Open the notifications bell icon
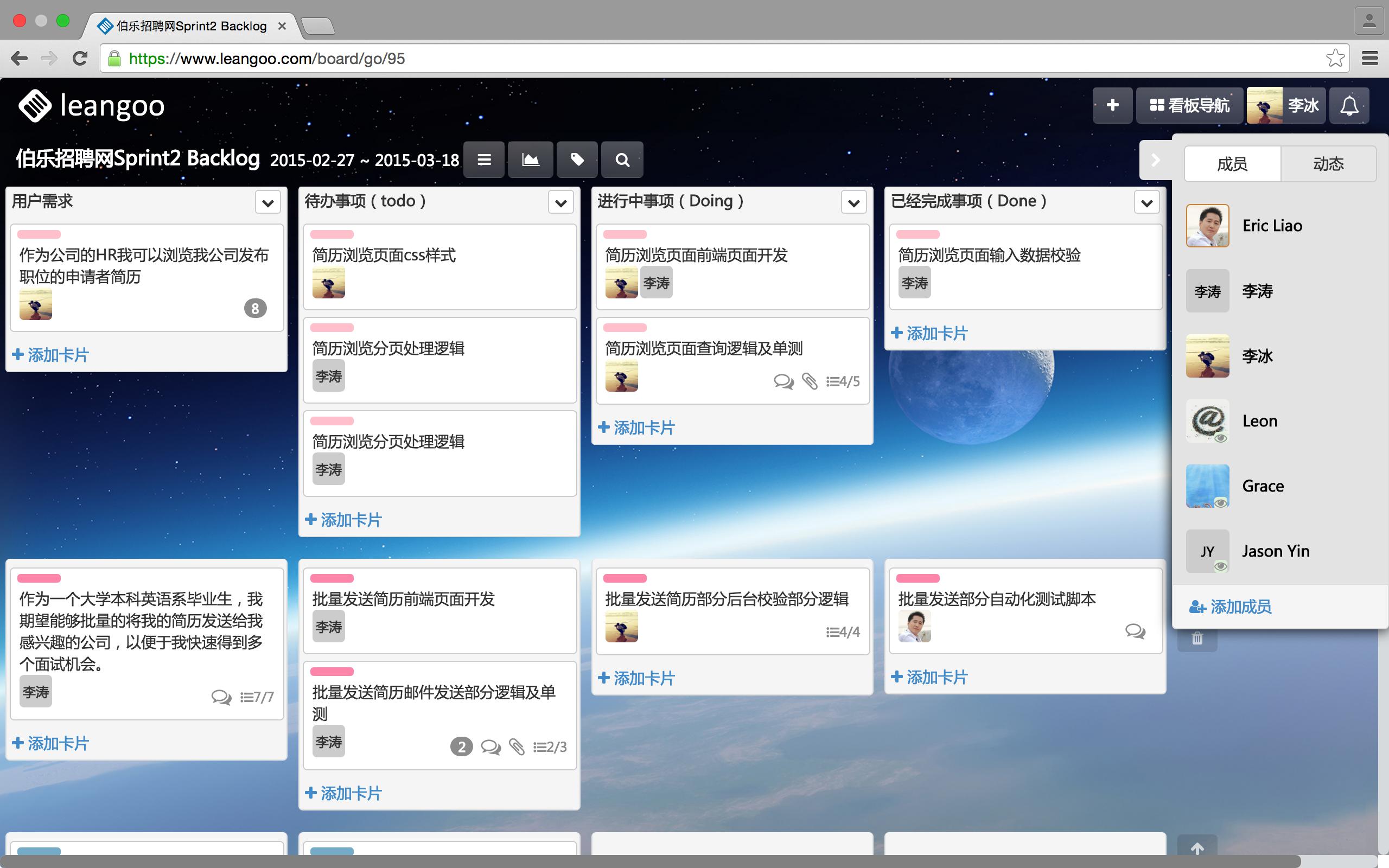The width and height of the screenshot is (1389, 868). (1349, 106)
